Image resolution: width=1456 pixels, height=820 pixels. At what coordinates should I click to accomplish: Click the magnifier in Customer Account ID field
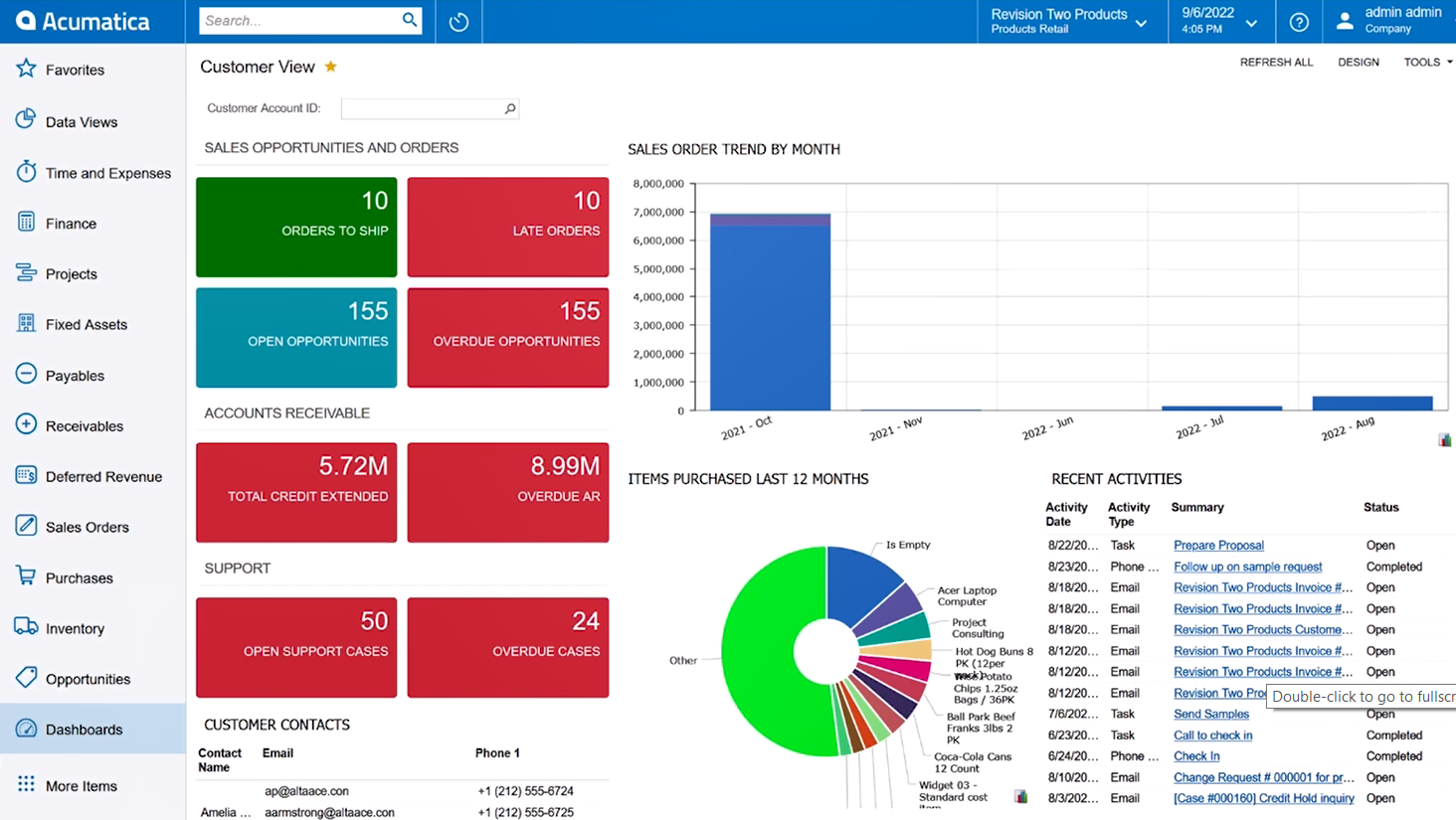[x=509, y=108]
